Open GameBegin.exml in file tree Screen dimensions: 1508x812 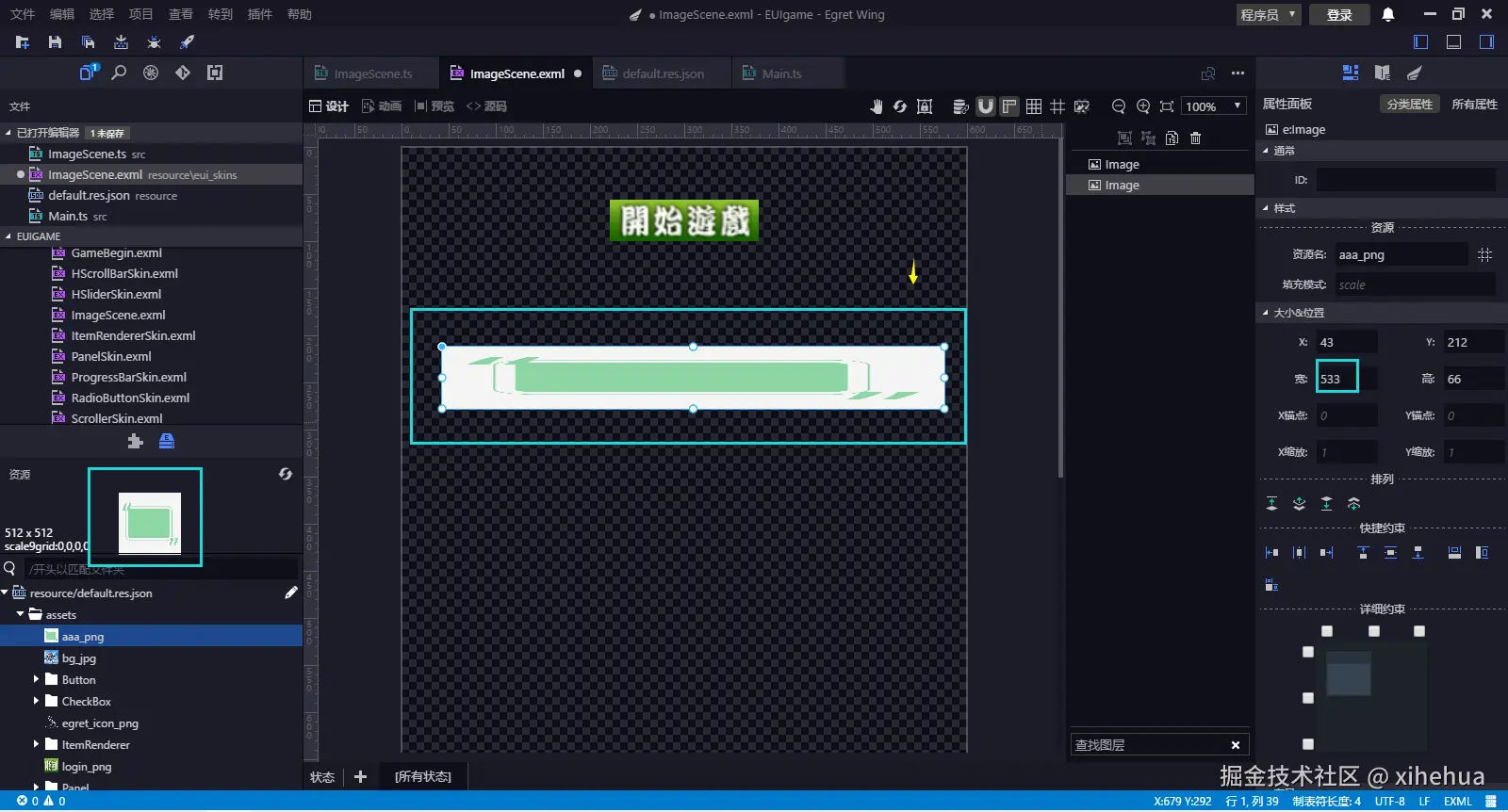116,252
